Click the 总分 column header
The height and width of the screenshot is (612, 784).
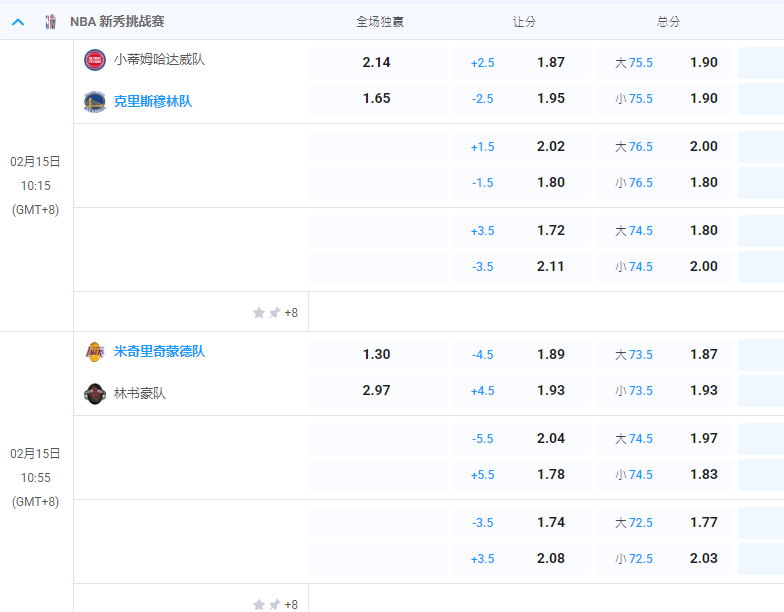pos(668,22)
